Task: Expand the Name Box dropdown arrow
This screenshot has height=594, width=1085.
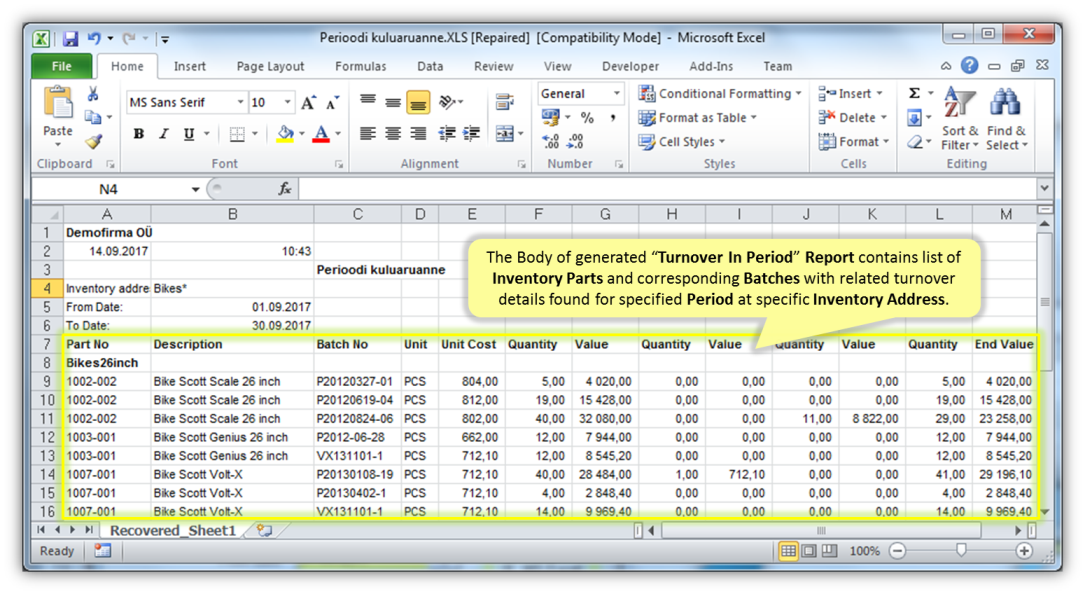Action: point(195,189)
